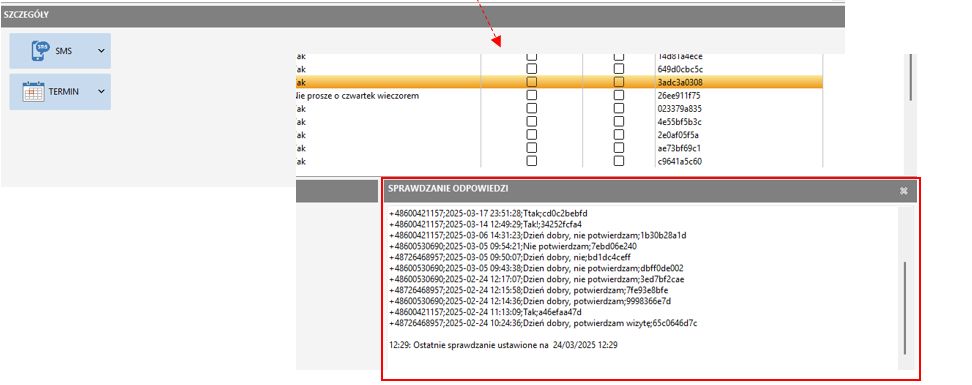Image resolution: width=972 pixels, height=385 pixels.
Task: Expand the TERMIN dropdown arrow
Action: [101, 91]
